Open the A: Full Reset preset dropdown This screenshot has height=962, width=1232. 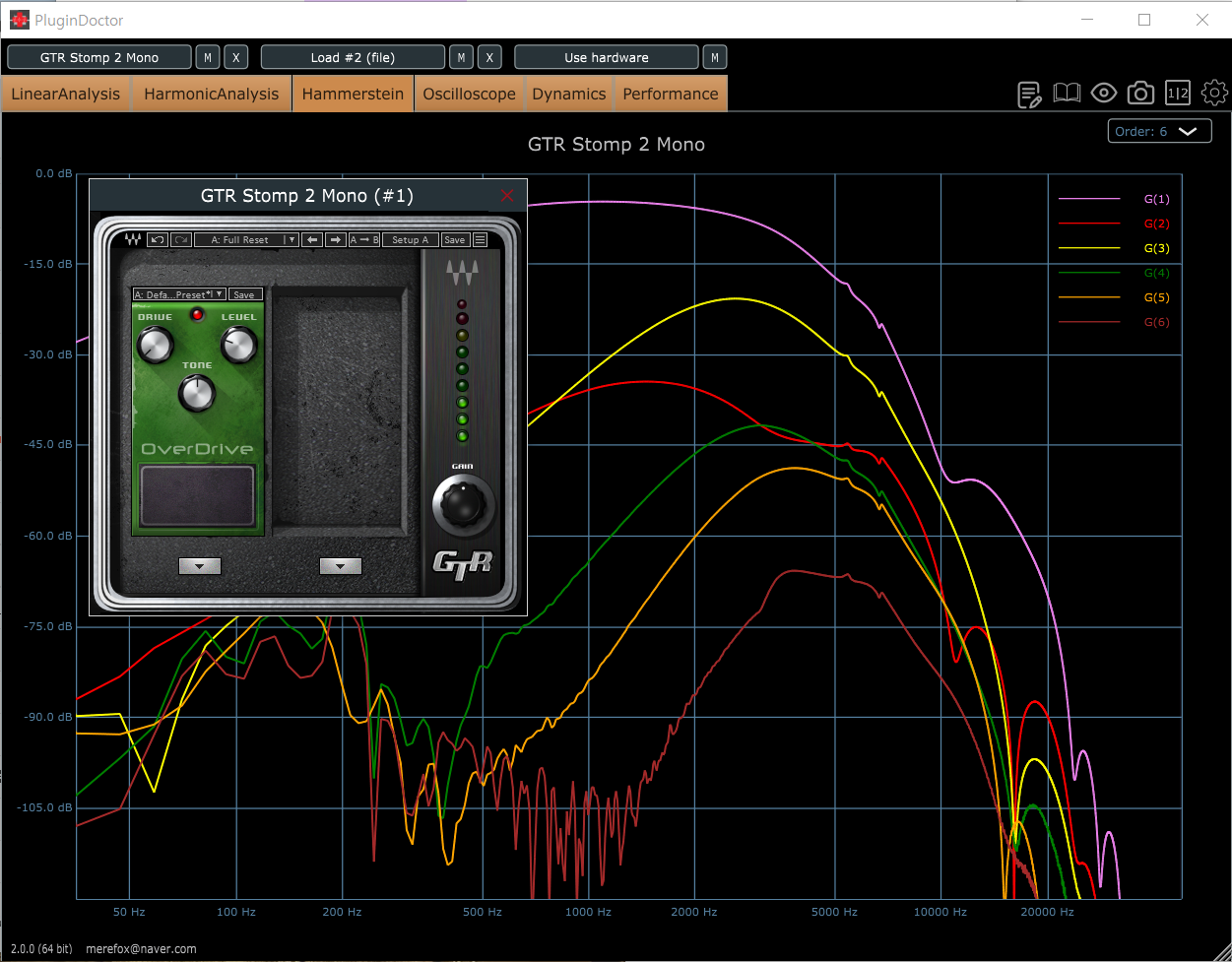[246, 239]
